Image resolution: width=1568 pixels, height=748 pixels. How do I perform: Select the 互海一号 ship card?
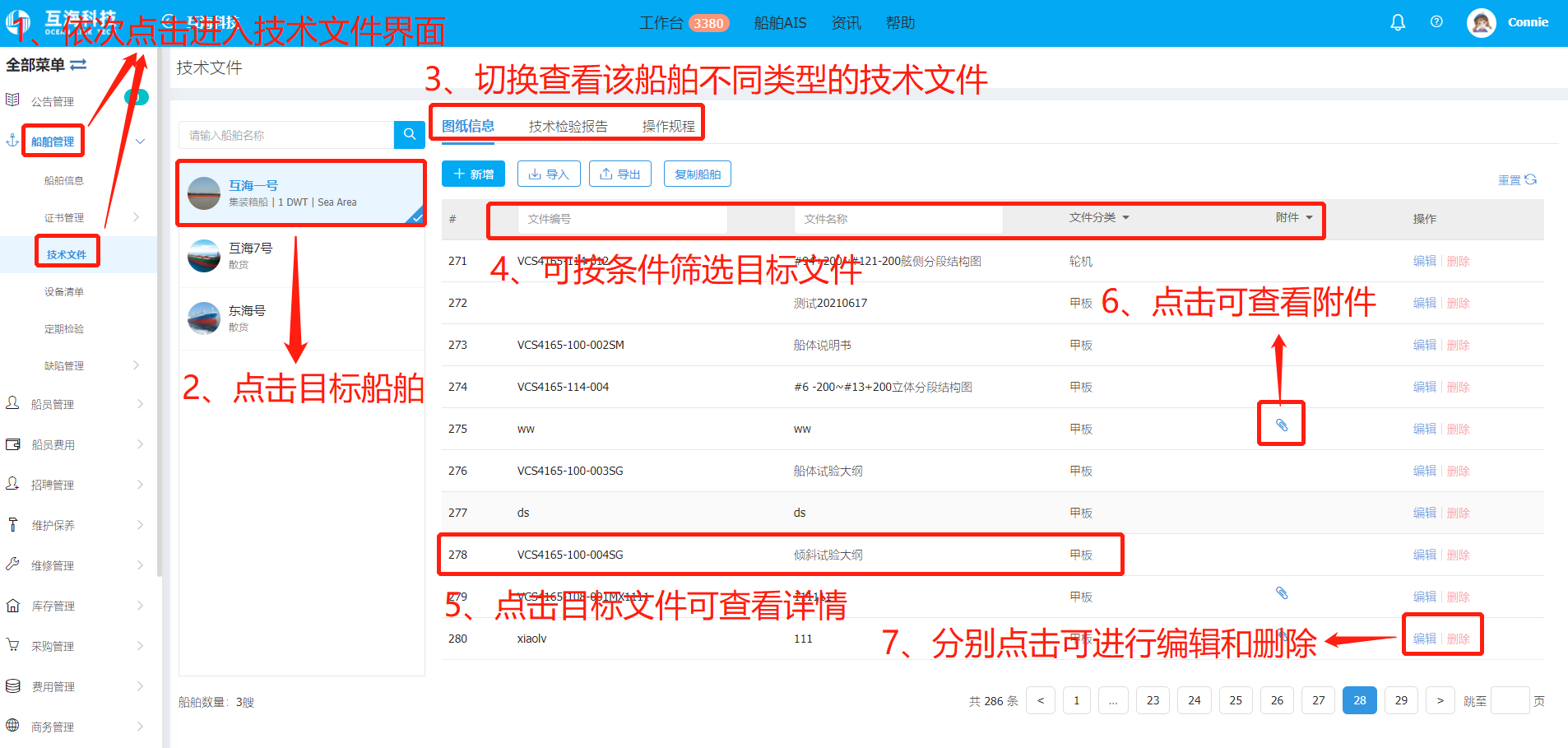[301, 193]
